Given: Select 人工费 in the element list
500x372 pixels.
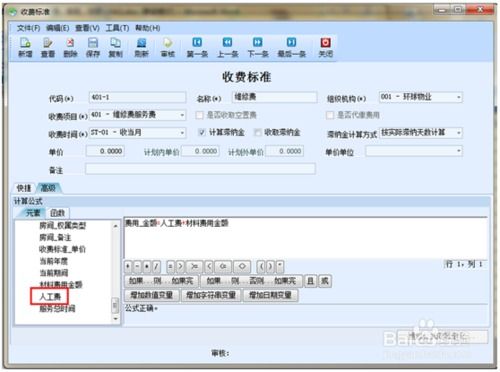Looking at the screenshot, I should point(50,296).
